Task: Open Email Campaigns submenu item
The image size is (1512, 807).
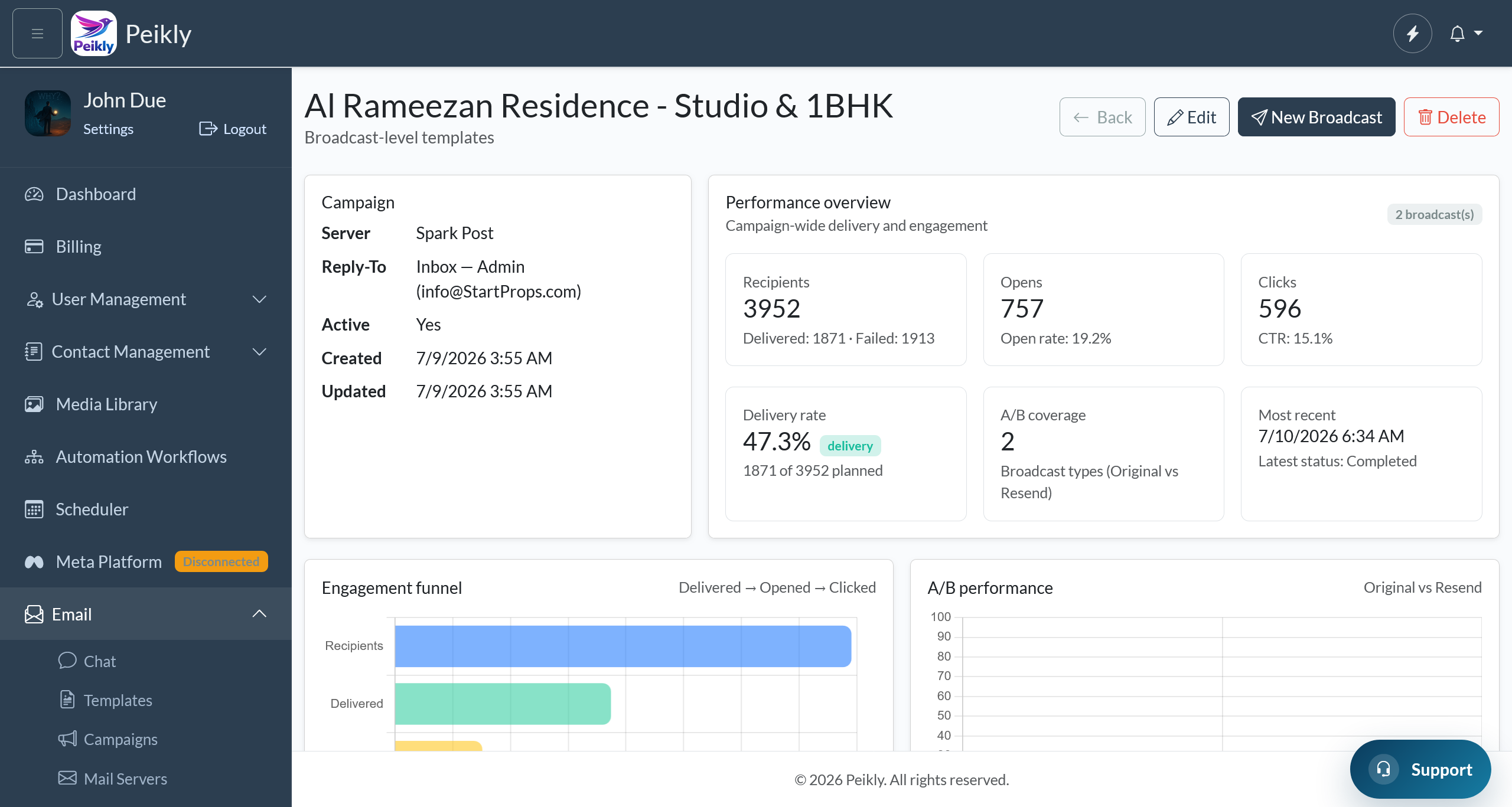Action: (x=120, y=739)
